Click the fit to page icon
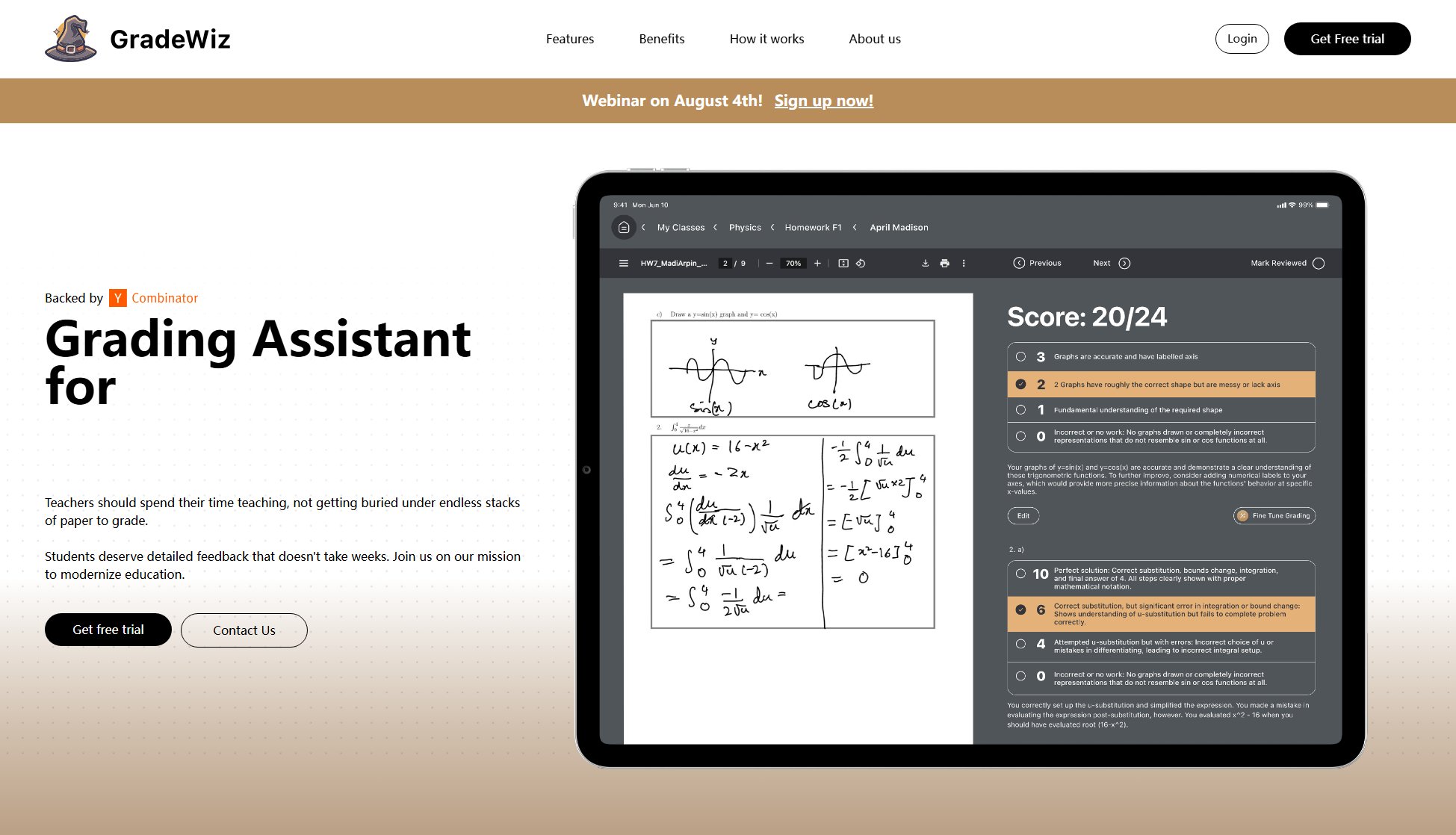This screenshot has width=1456, height=835. 843,264
